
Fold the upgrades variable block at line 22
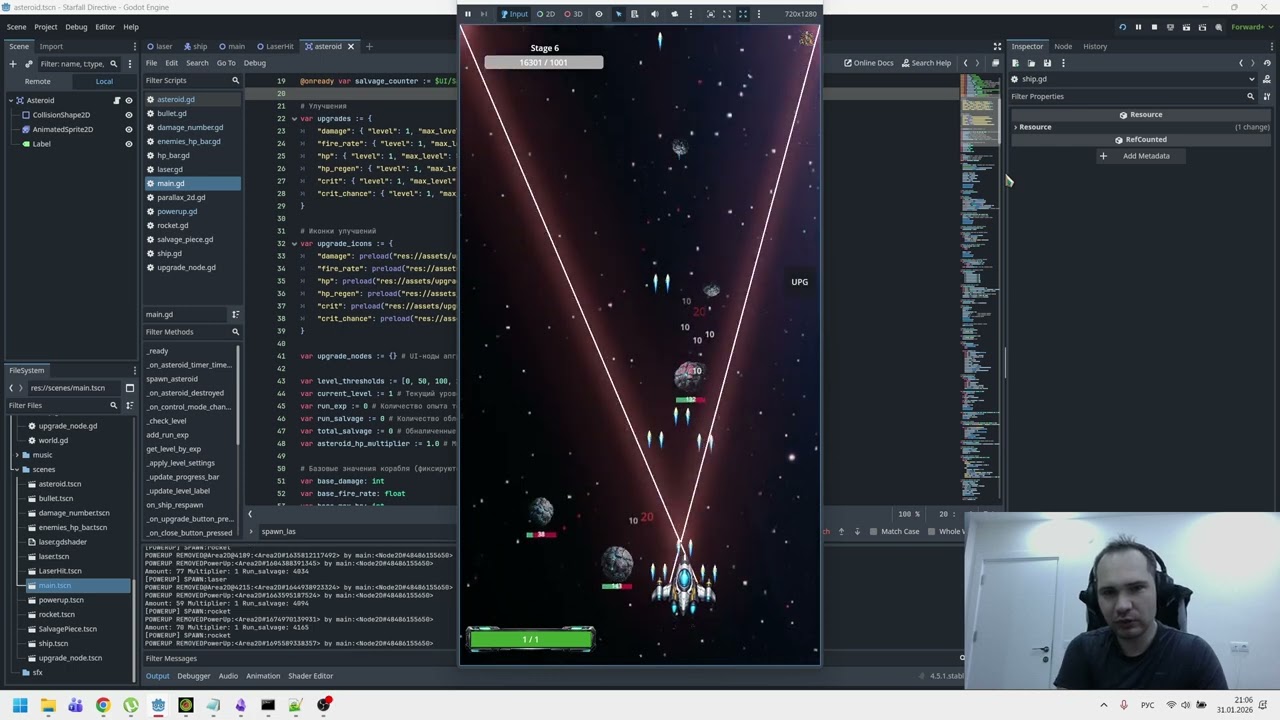coord(293,119)
